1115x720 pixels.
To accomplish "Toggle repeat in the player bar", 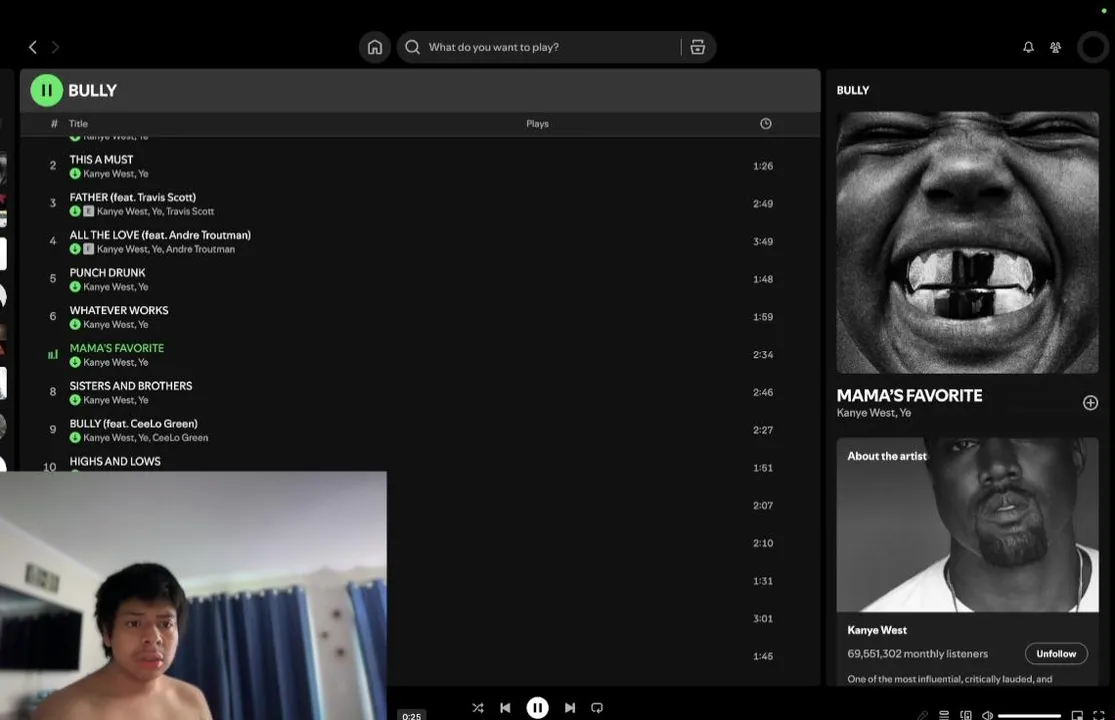I will pyautogui.click(x=597, y=708).
